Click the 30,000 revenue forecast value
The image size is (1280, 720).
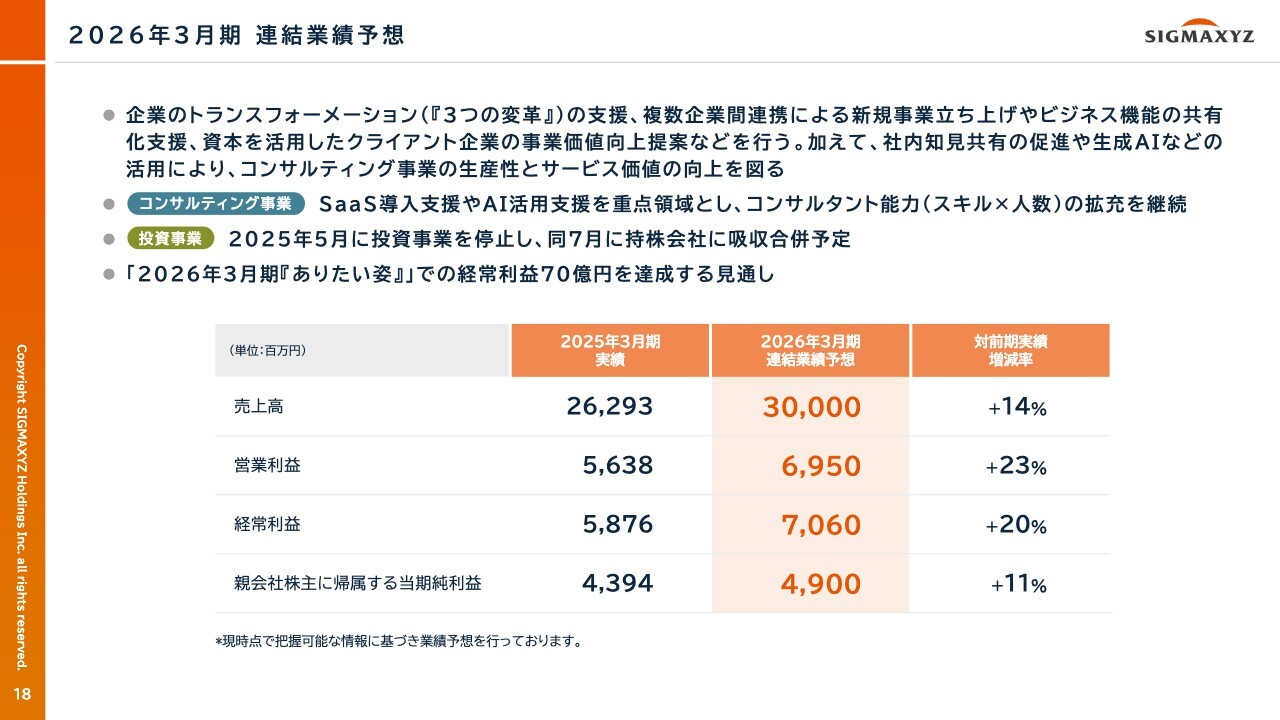click(811, 407)
